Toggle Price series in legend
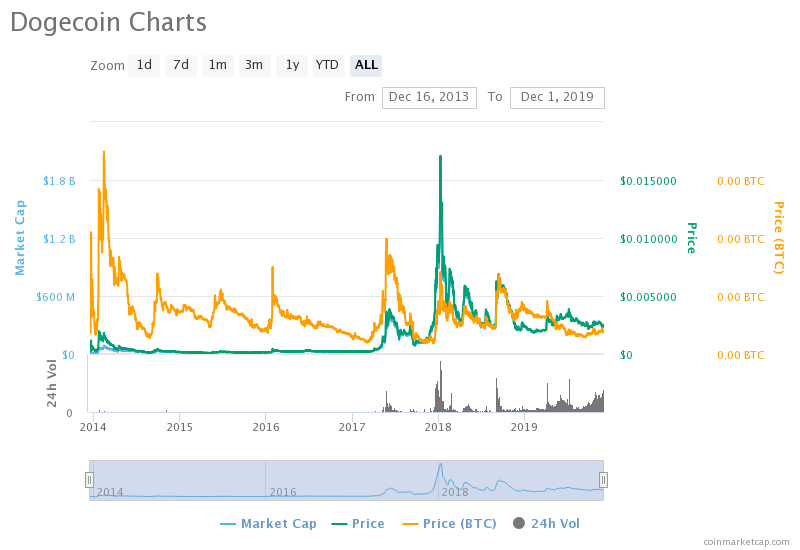The image size is (800, 550). 358,524
